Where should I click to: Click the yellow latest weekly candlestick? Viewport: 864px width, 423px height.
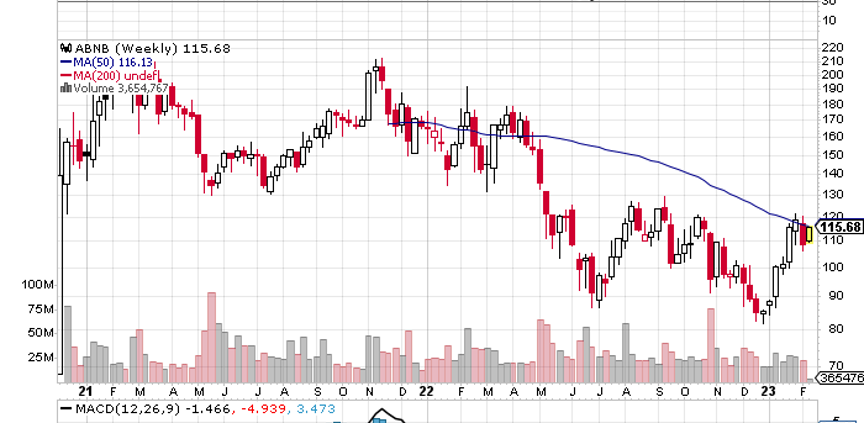pos(808,233)
